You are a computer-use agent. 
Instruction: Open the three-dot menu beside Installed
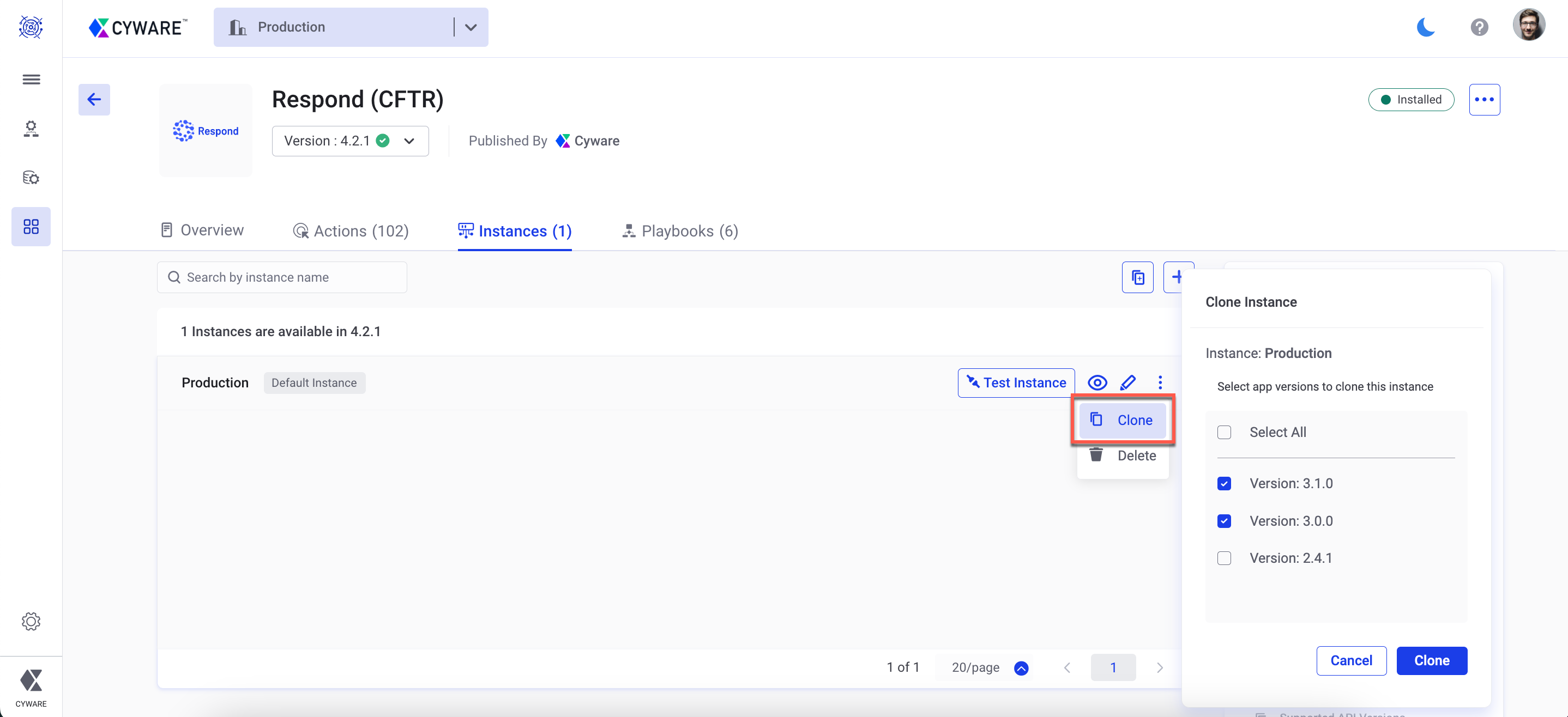(x=1484, y=99)
